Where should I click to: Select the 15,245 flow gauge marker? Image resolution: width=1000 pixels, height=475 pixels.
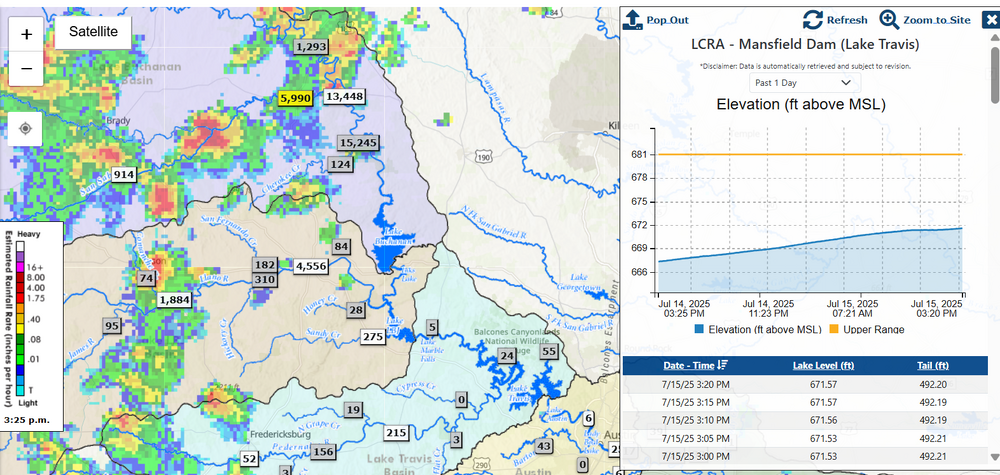pyautogui.click(x=358, y=143)
